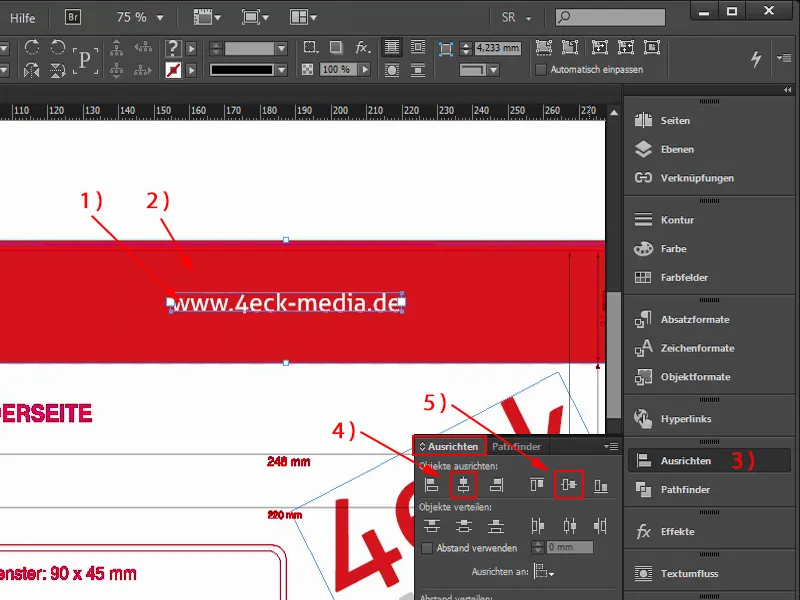800x600 pixels.
Task: Align bottom edges in Ausrichten panel
Action: (x=601, y=485)
